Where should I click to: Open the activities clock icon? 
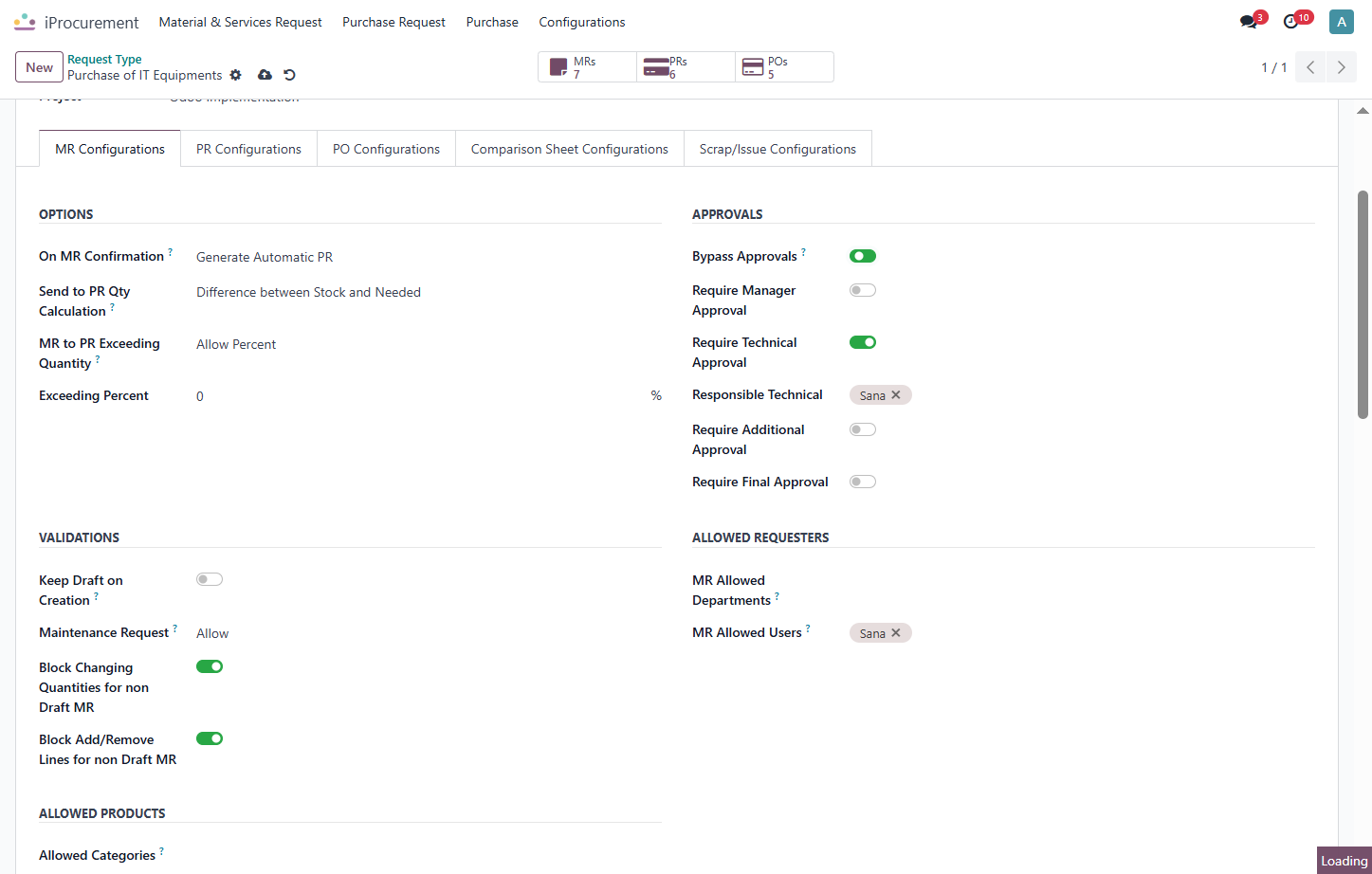(x=1291, y=22)
